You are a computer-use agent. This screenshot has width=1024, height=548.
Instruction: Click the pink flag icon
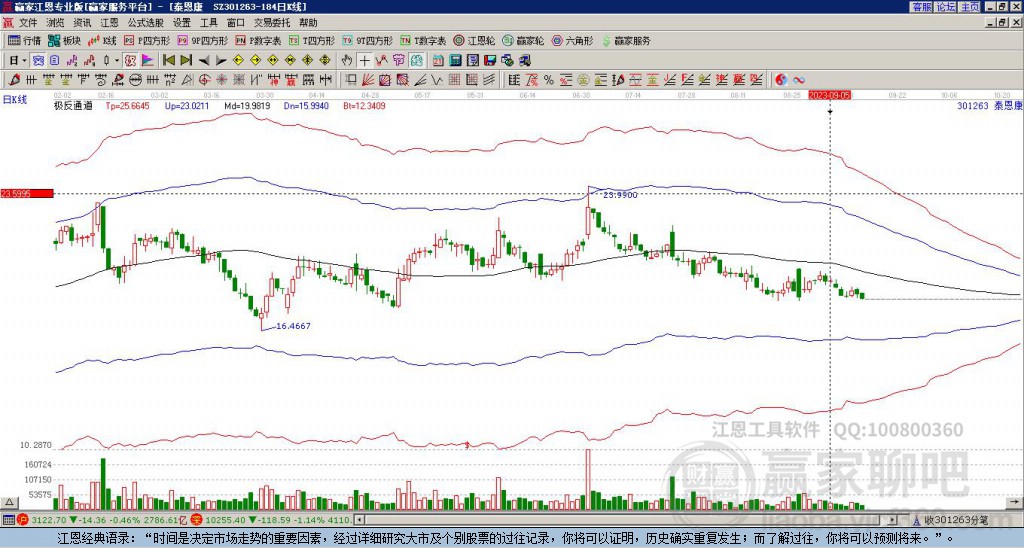148,61
